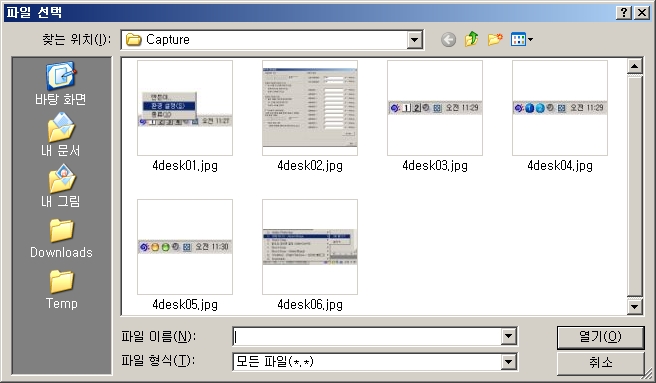Image resolution: width=656 pixels, height=383 pixels.
Task: Create a new folder
Action: [x=495, y=39]
